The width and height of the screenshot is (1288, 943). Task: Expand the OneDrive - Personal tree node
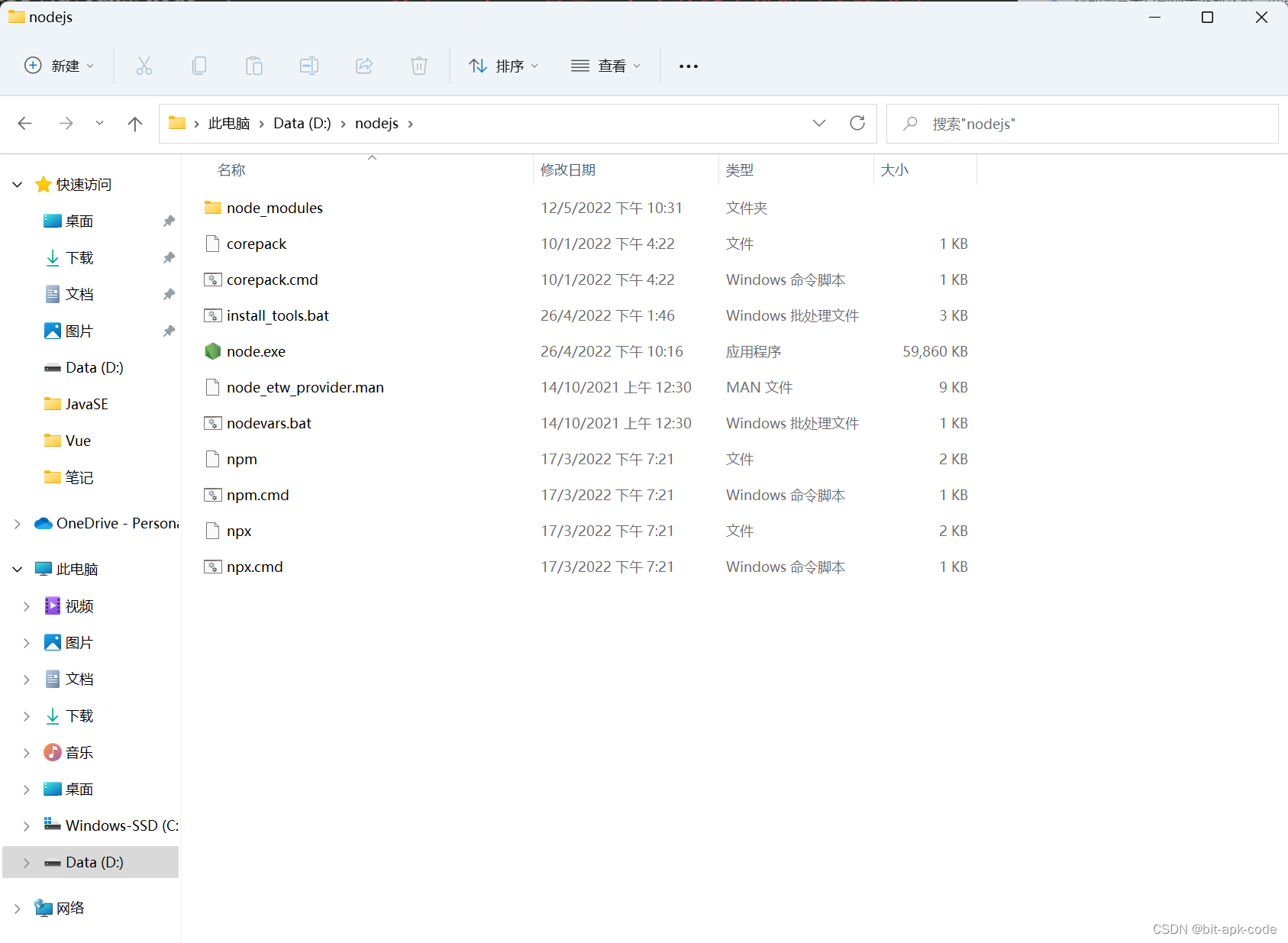tap(18, 524)
